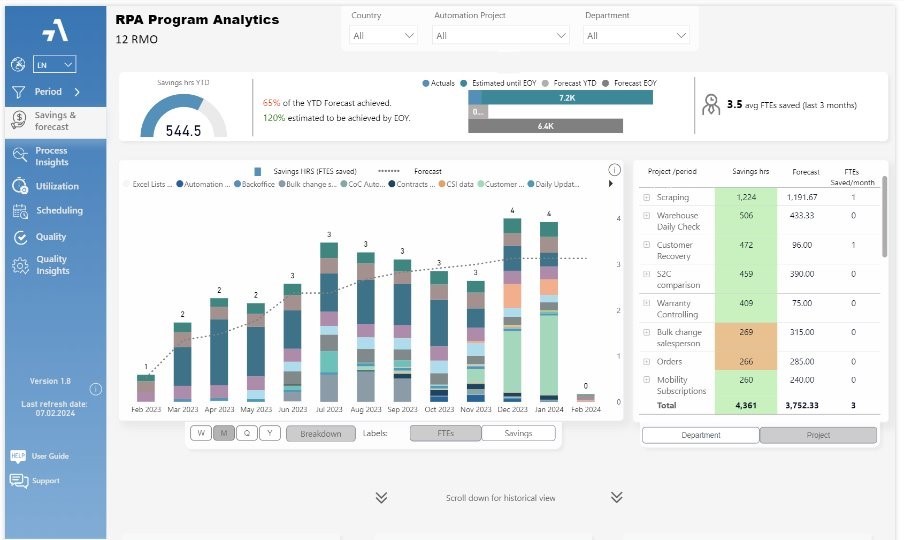Open the version info icon
Image resolution: width=904 pixels, height=540 pixels.
click(96, 389)
